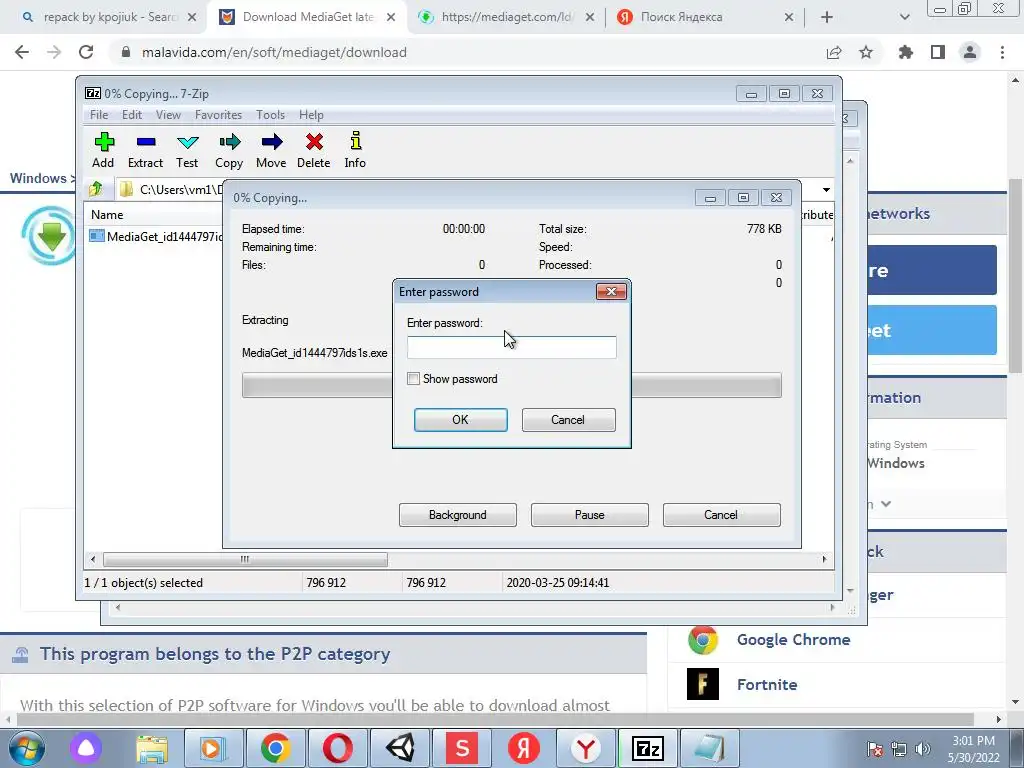Image resolution: width=1024 pixels, height=768 pixels.
Task: Click the share page icon in Chrome
Action: (x=834, y=52)
